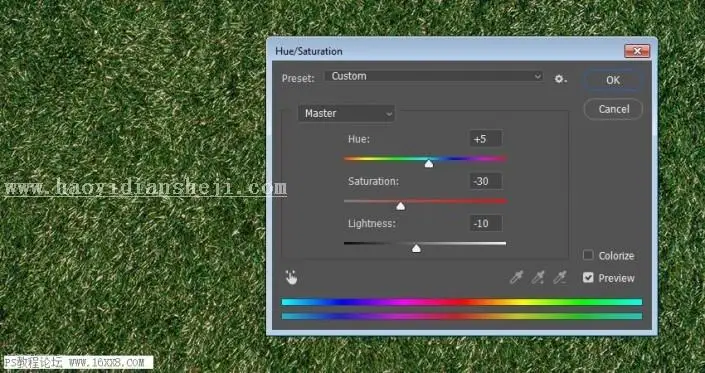Click the preset options gear icon

click(560, 79)
